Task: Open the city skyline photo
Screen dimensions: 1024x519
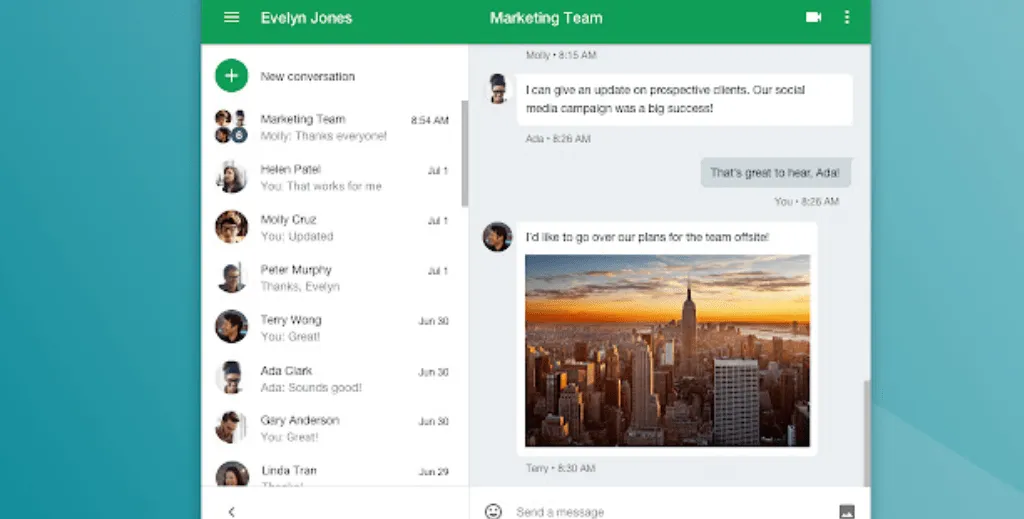Action: (667, 351)
